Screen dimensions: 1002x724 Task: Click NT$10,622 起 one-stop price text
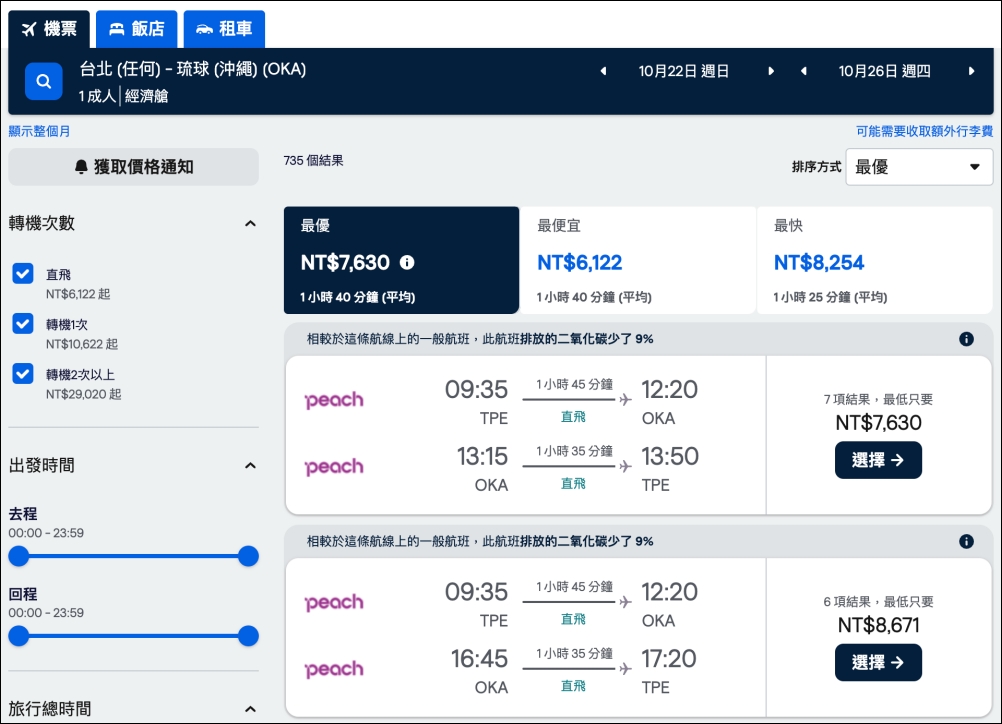(x=82, y=344)
